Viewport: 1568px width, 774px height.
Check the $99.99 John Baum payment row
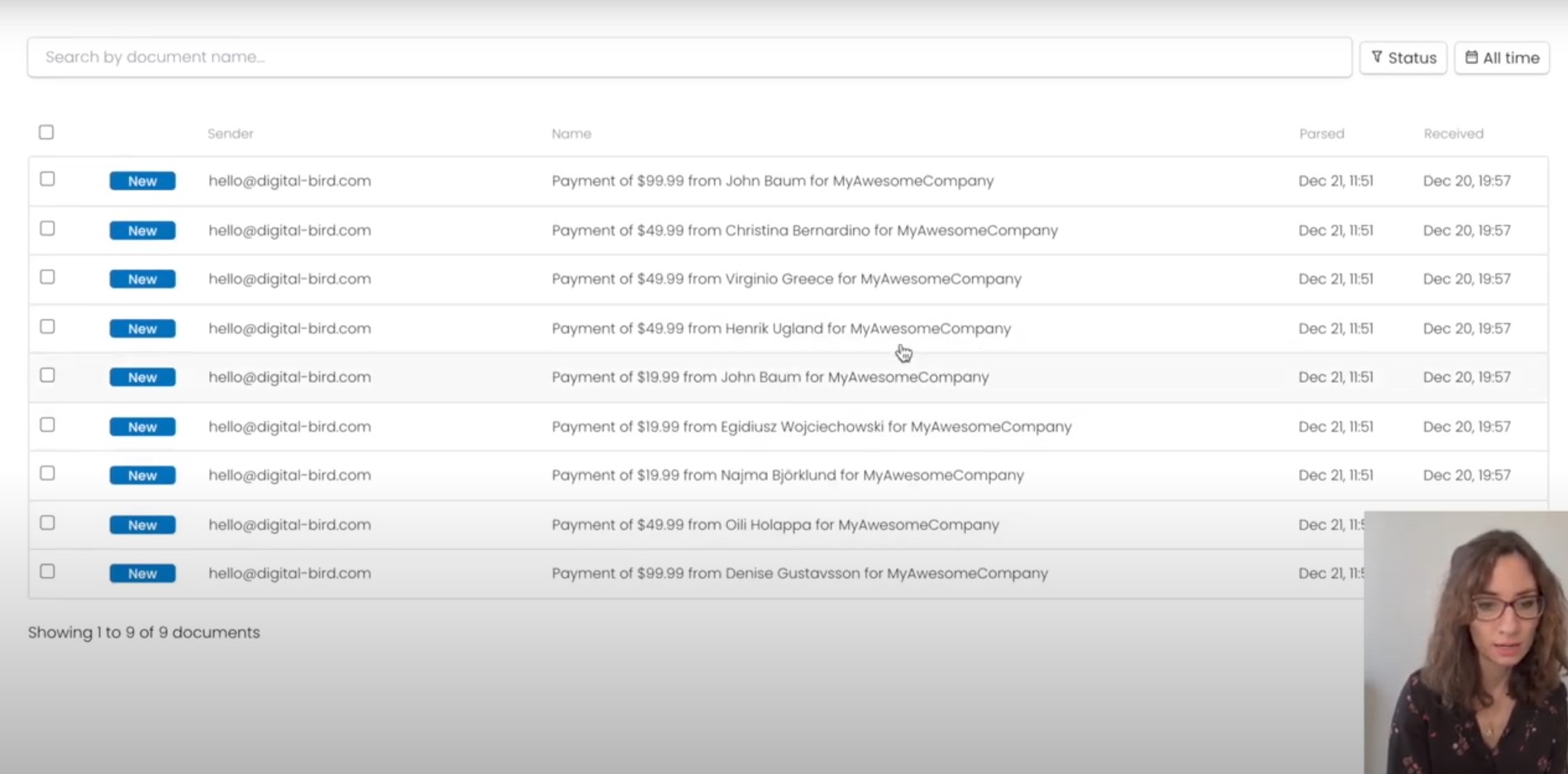(47, 179)
